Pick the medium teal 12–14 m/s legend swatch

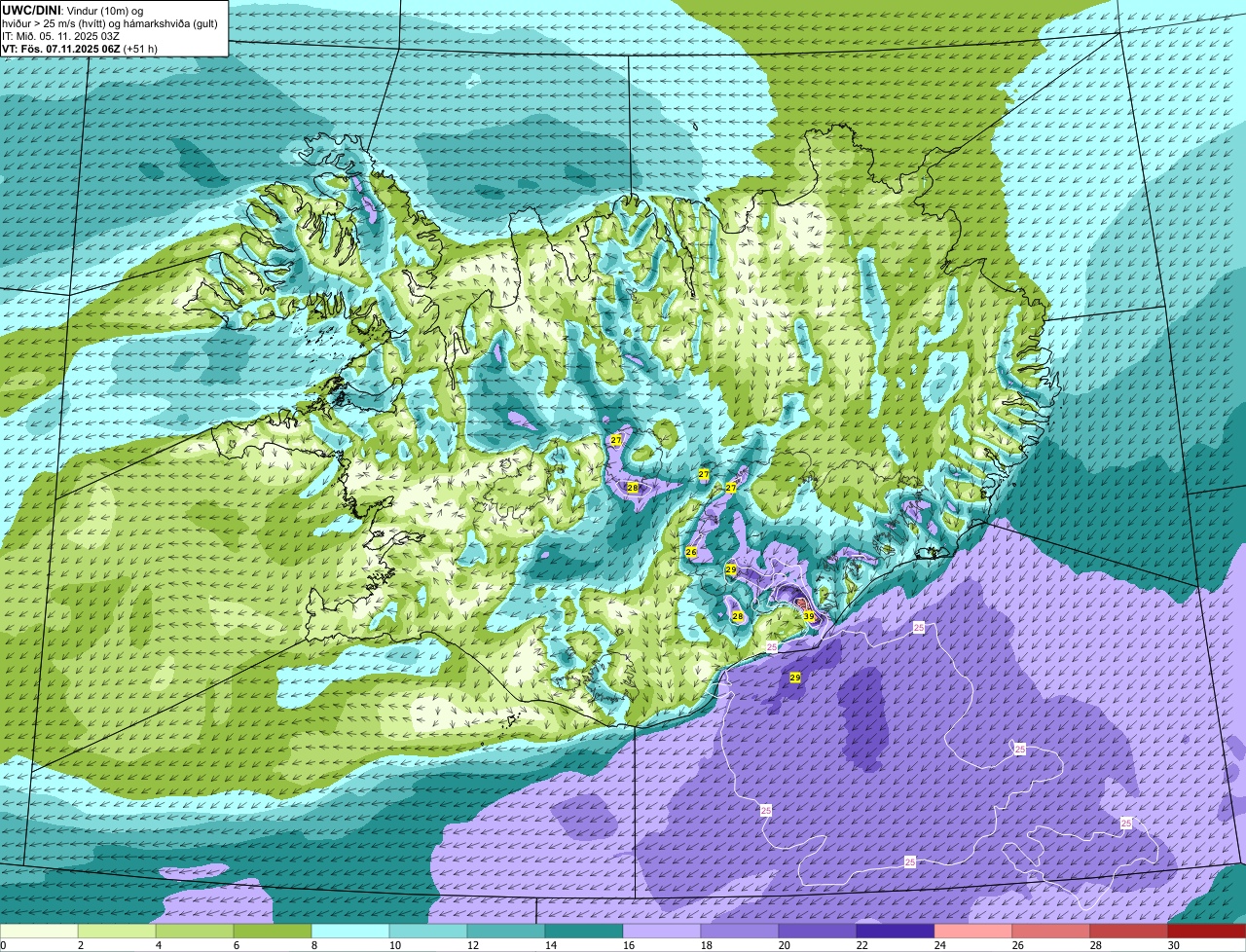[506, 932]
